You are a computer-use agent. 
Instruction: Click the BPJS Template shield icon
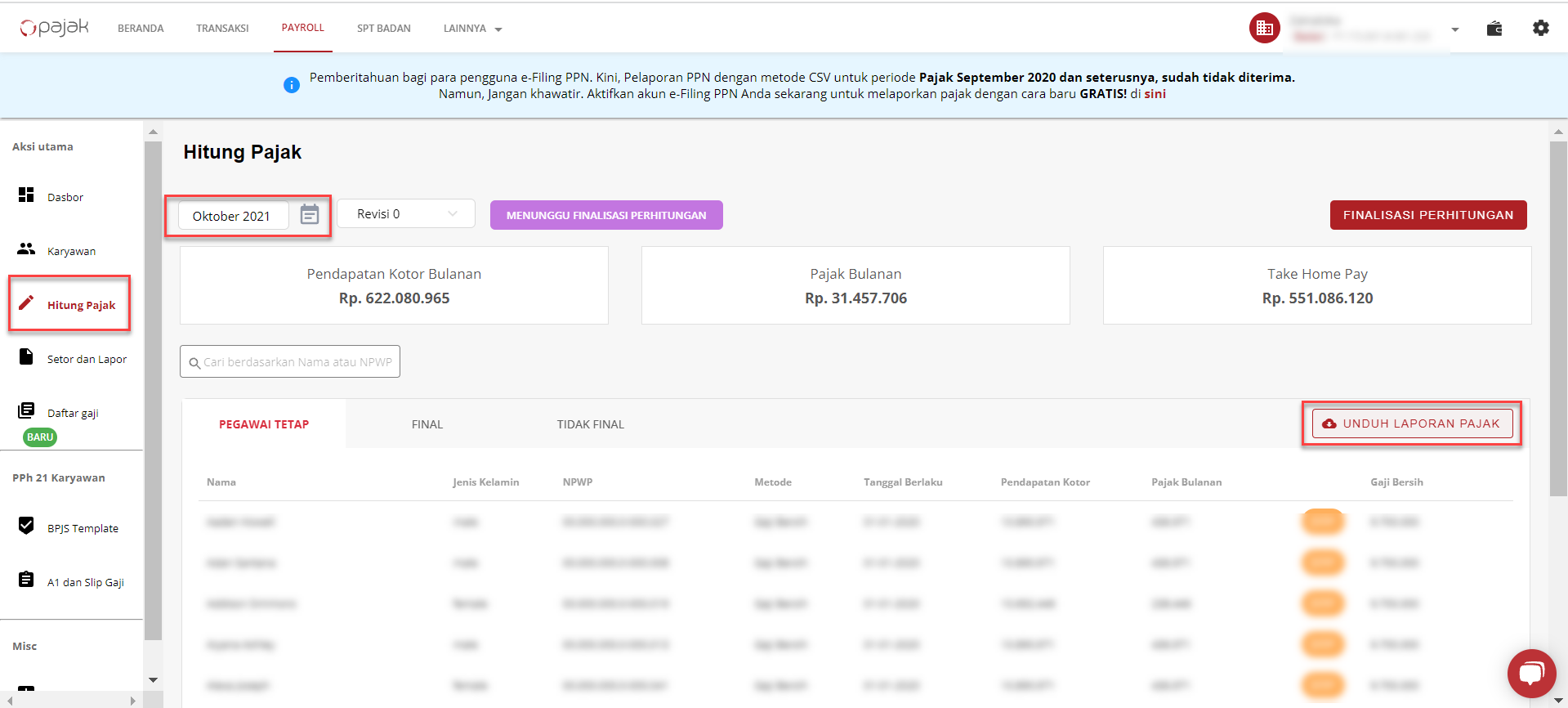26,526
